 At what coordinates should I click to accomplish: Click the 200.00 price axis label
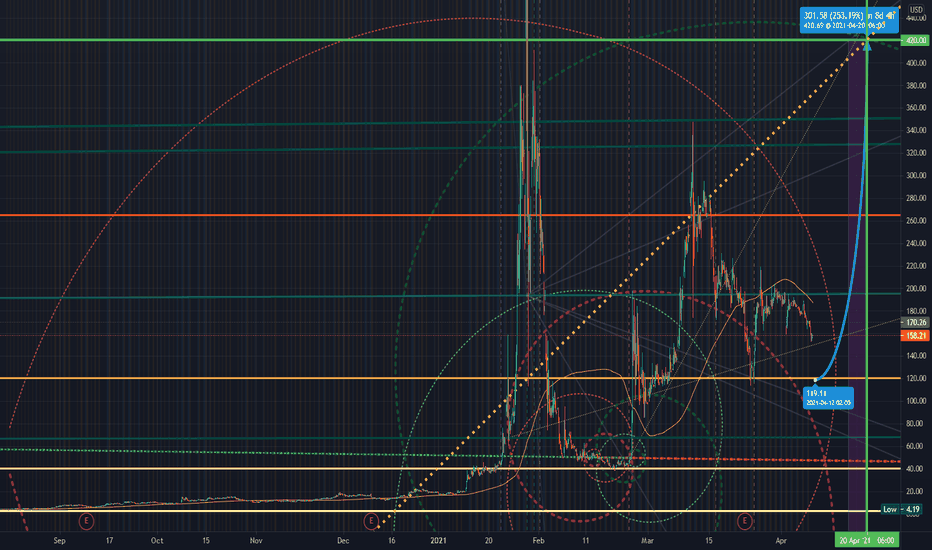pyautogui.click(x=916, y=288)
